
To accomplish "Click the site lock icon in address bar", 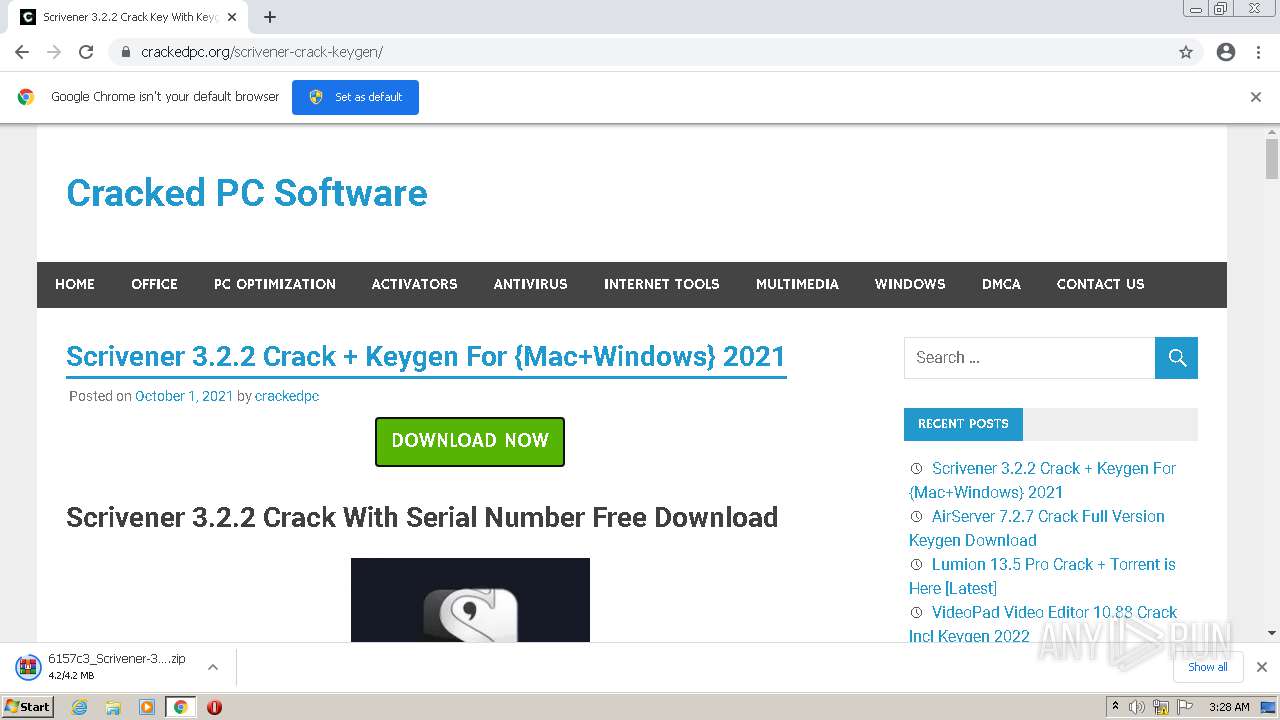I will pos(126,52).
